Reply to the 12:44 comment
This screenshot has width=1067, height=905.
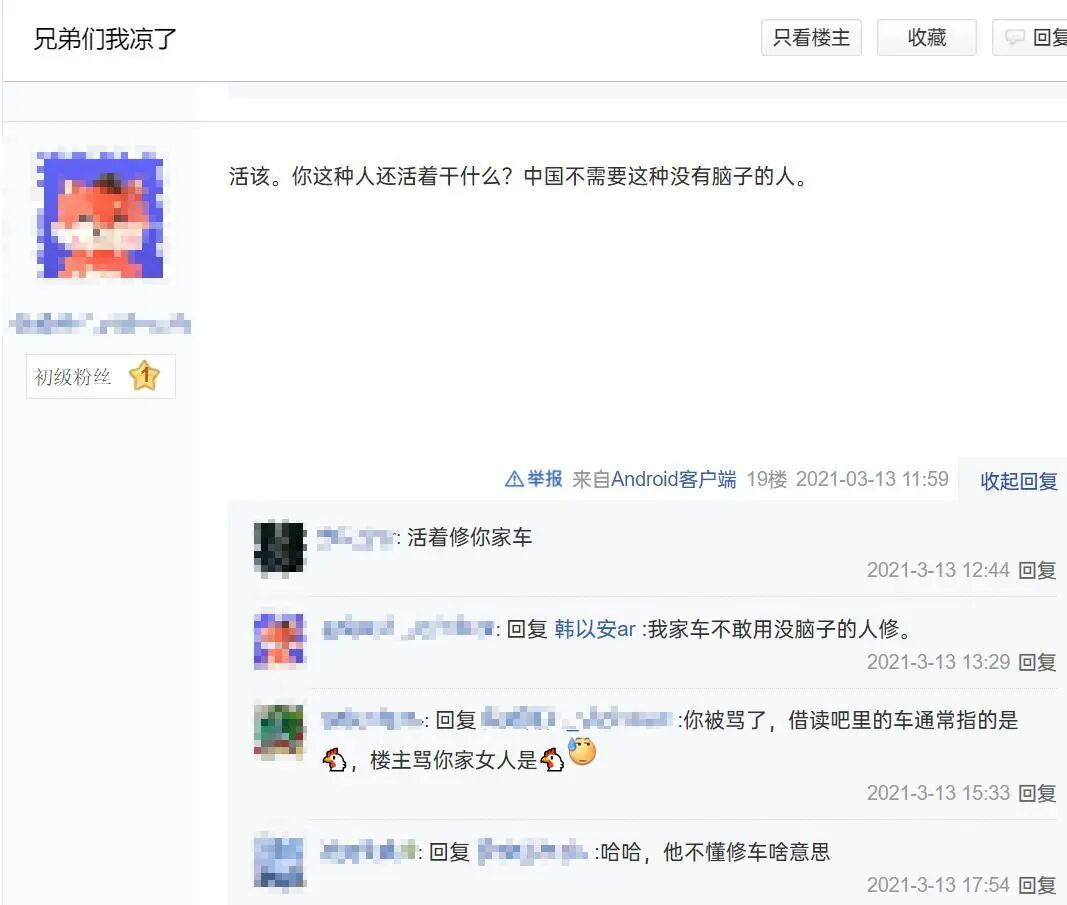tap(1036, 570)
